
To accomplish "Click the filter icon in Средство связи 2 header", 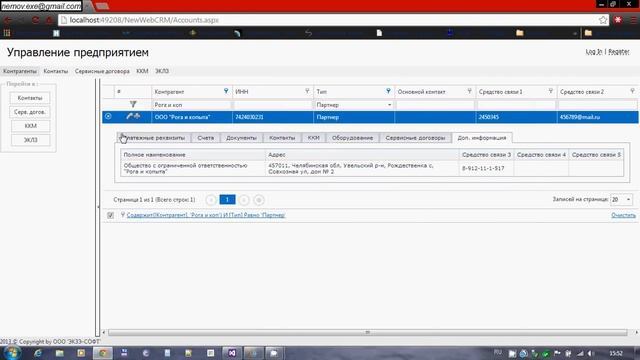I will pyautogui.click(x=632, y=91).
